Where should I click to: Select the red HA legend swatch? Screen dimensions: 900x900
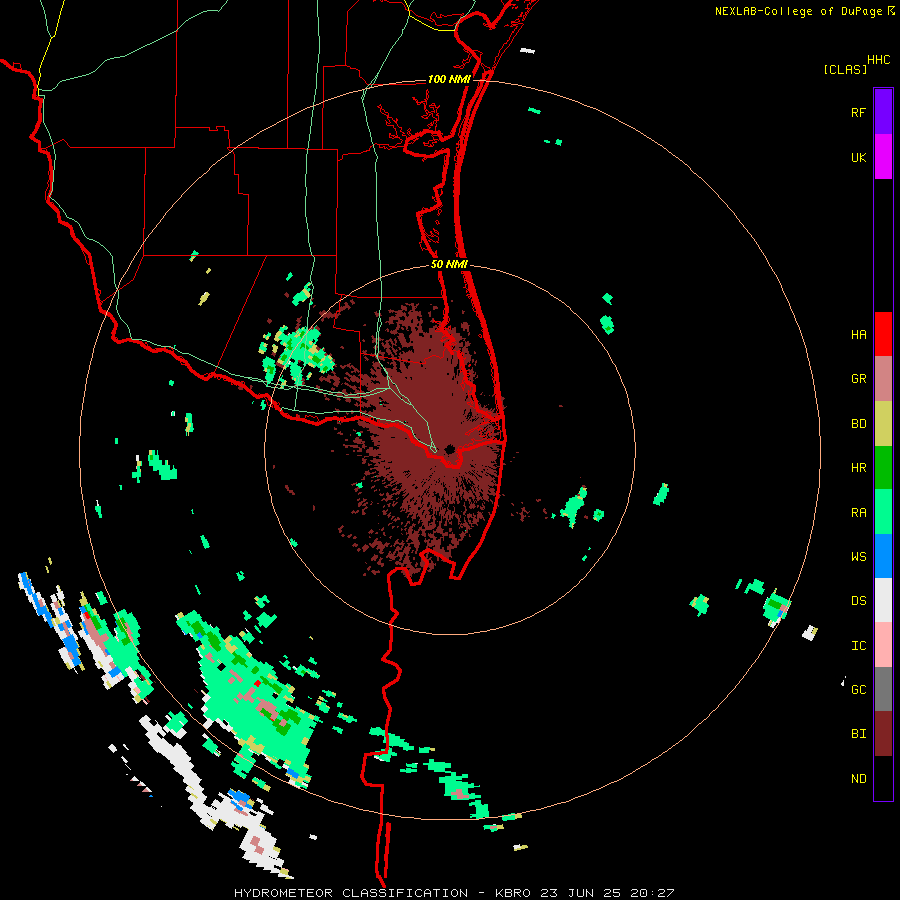click(883, 334)
